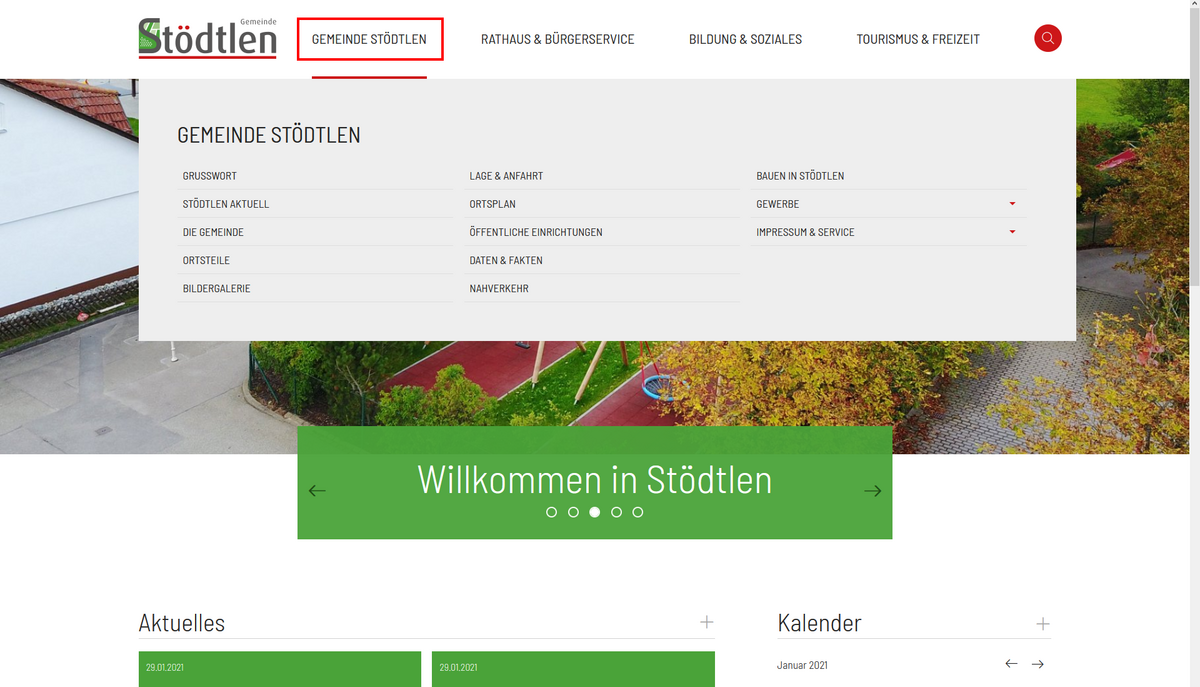Click the Gemeinde Stödtlen logo
The width and height of the screenshot is (1200, 687).
208,38
